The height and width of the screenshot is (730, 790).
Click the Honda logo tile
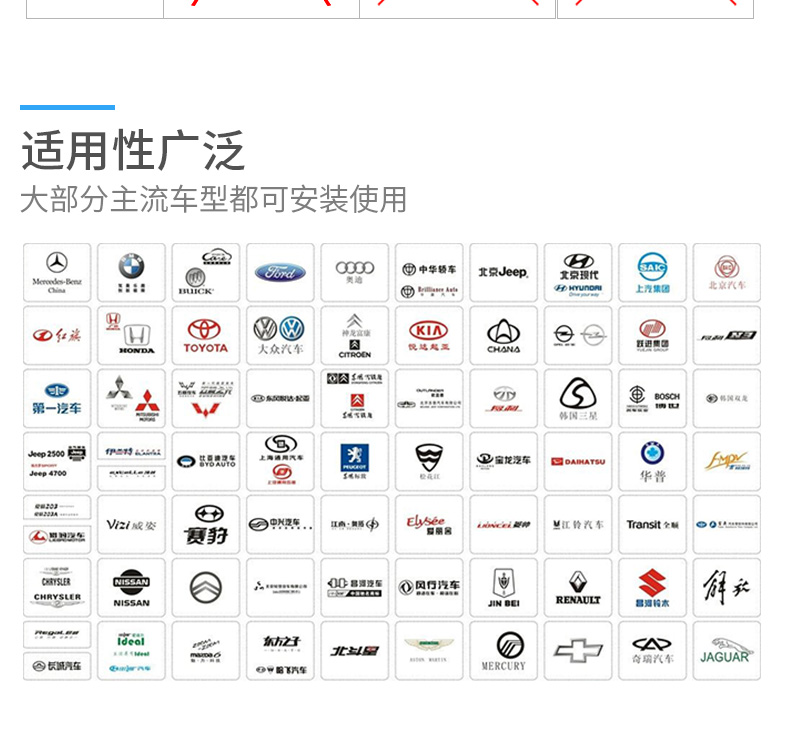pyautogui.click(x=131, y=335)
